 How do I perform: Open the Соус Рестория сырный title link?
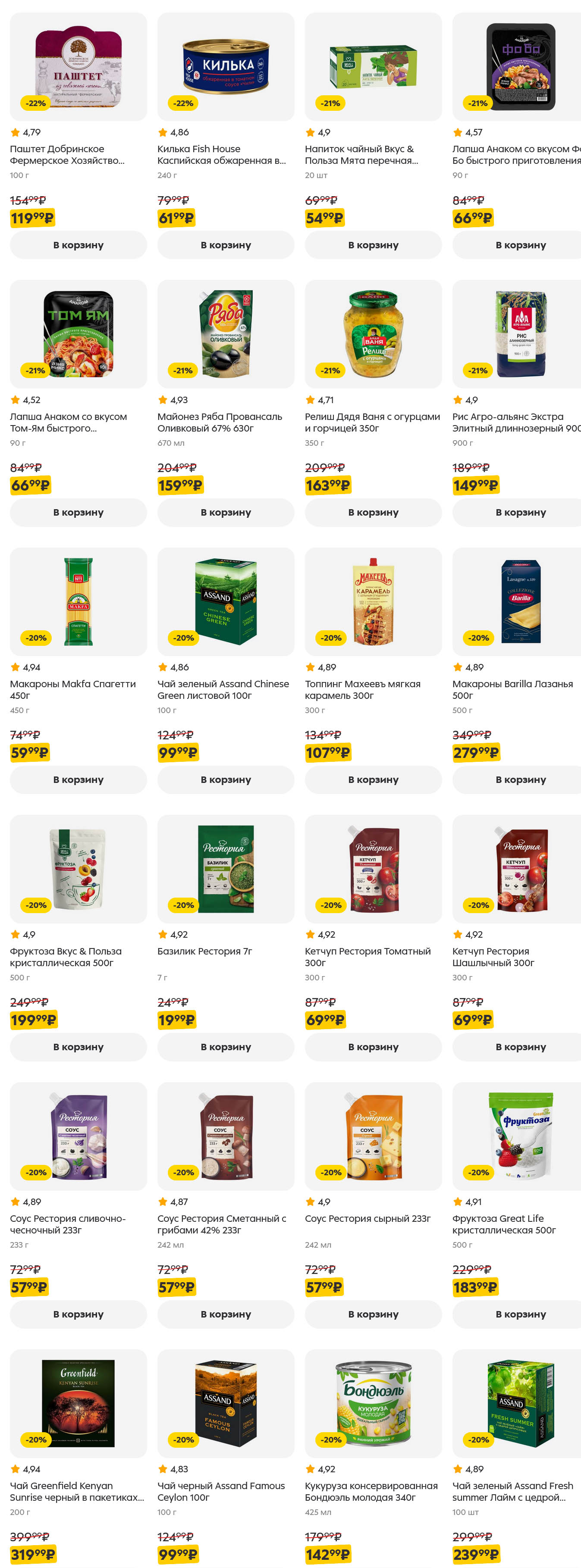(x=367, y=1218)
